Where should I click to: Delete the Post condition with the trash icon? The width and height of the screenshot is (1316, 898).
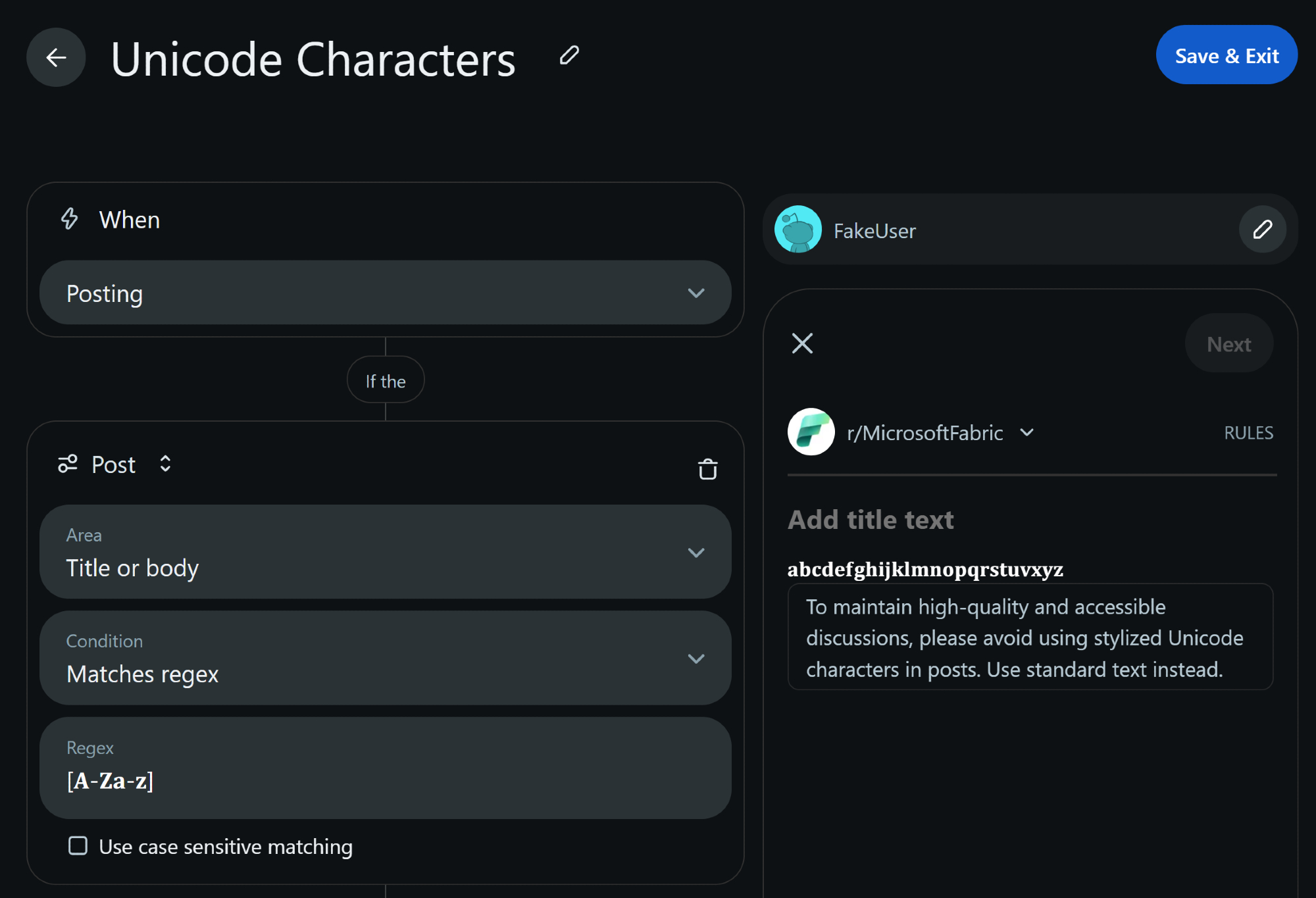707,469
